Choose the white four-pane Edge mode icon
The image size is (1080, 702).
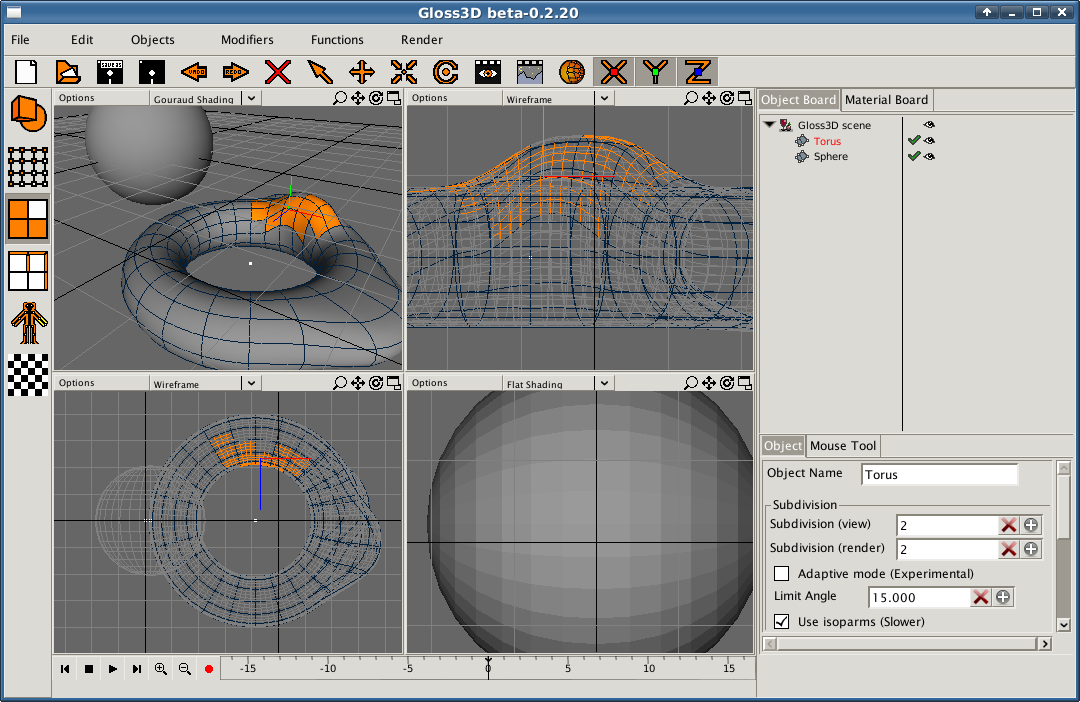coord(28,271)
